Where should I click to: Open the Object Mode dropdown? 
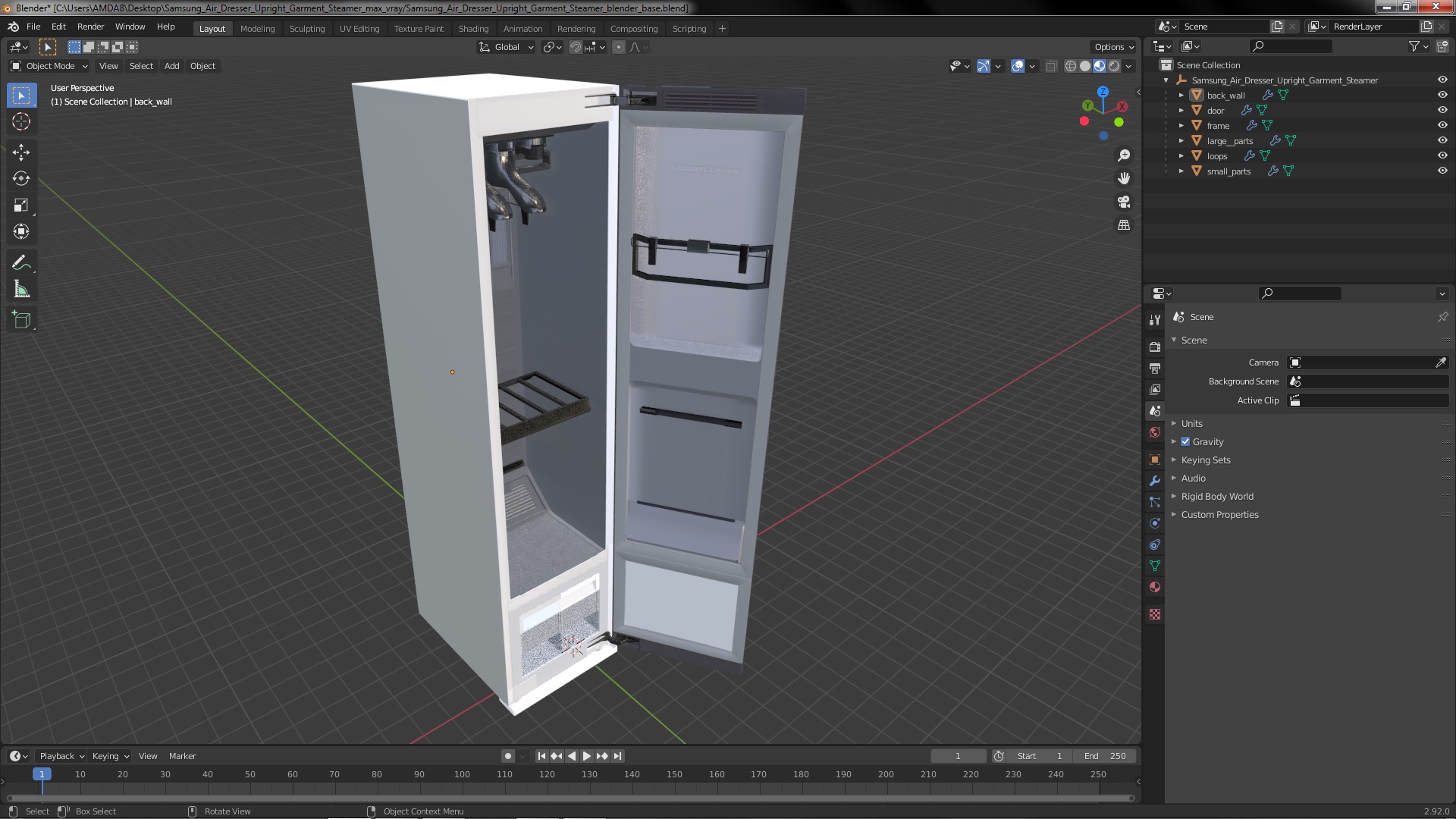coord(49,66)
